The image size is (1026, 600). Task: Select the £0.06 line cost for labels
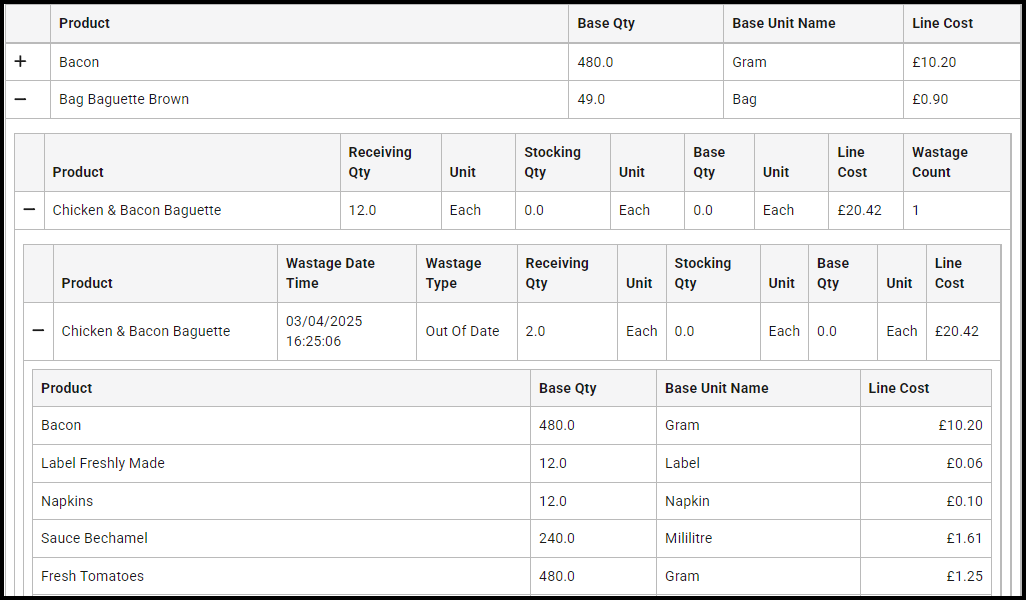pos(964,463)
